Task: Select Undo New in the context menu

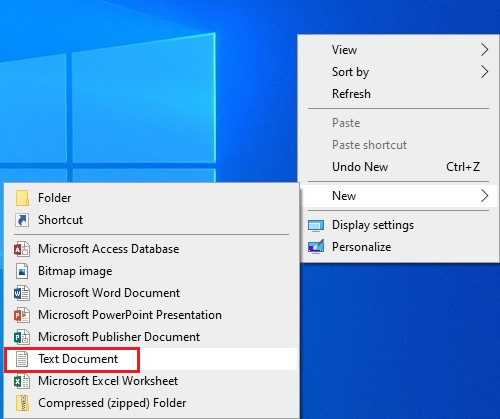Action: click(x=399, y=167)
